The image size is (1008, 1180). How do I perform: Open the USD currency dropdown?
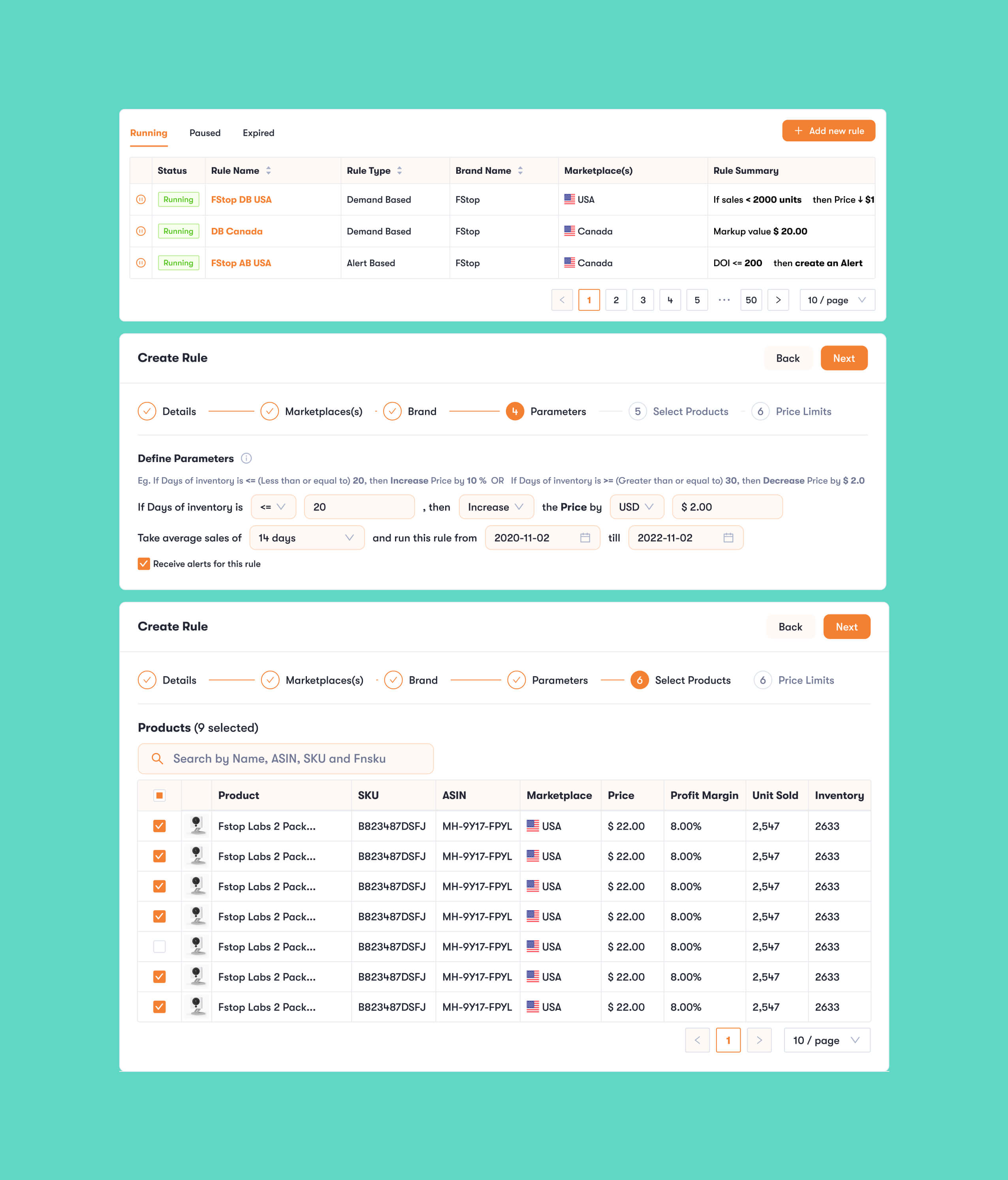636,507
